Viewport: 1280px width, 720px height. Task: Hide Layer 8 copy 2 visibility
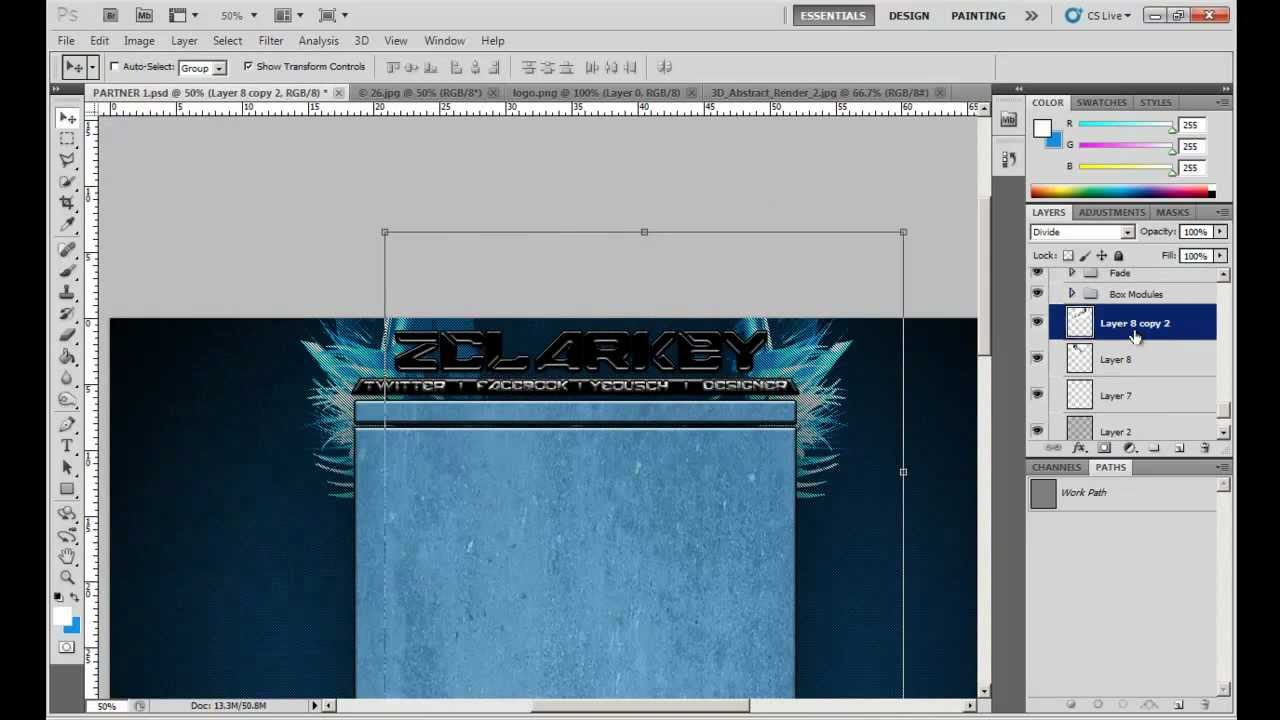coord(1037,322)
